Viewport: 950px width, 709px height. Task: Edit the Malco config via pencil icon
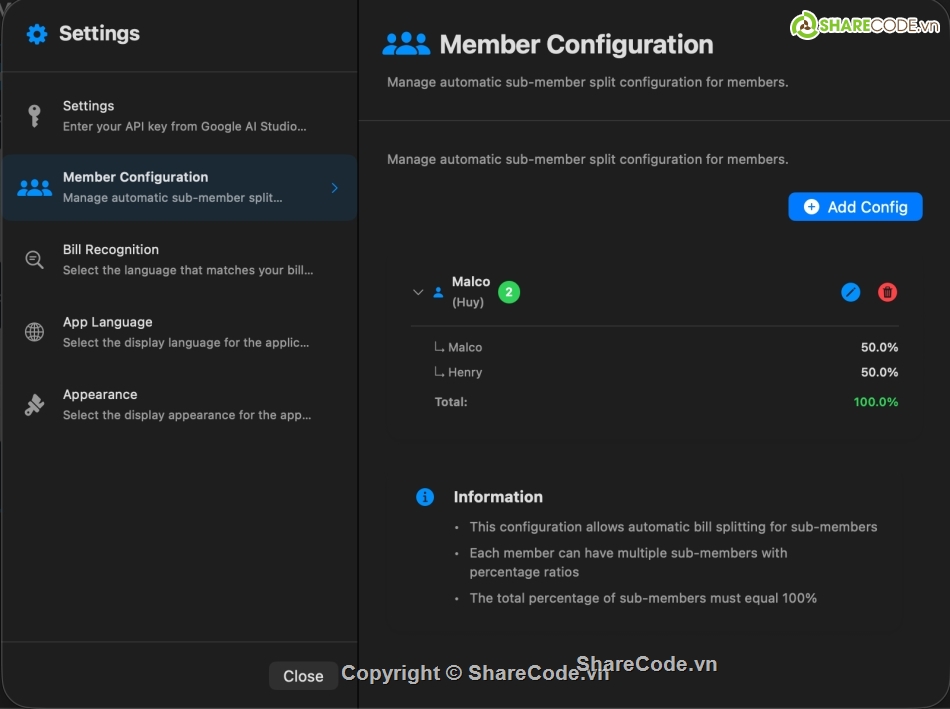(851, 292)
